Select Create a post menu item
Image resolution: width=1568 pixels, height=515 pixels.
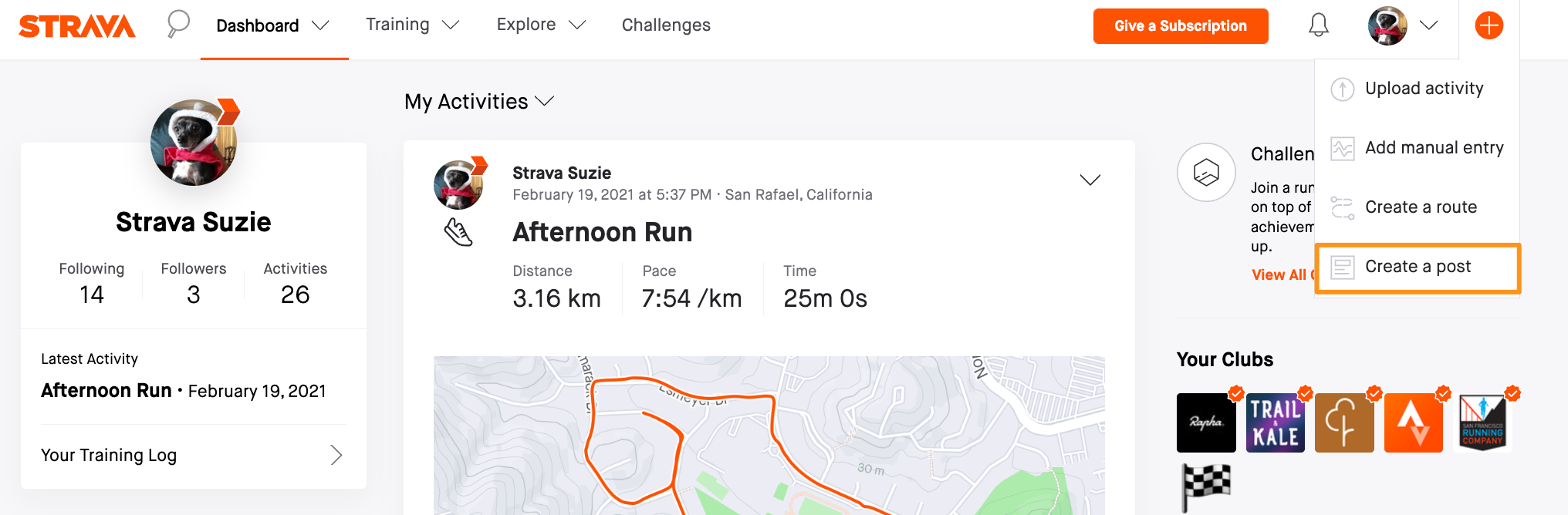coord(1418,267)
